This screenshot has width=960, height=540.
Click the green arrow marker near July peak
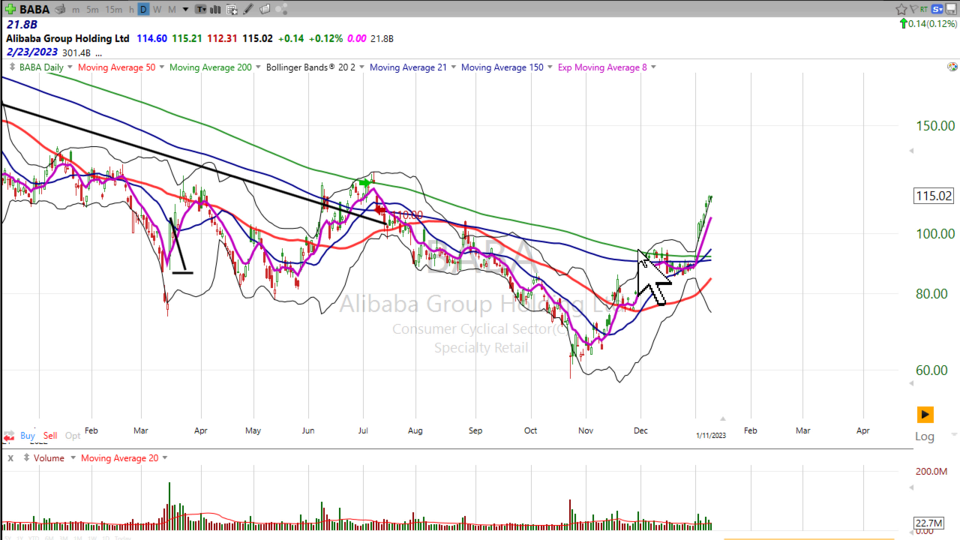click(365, 182)
